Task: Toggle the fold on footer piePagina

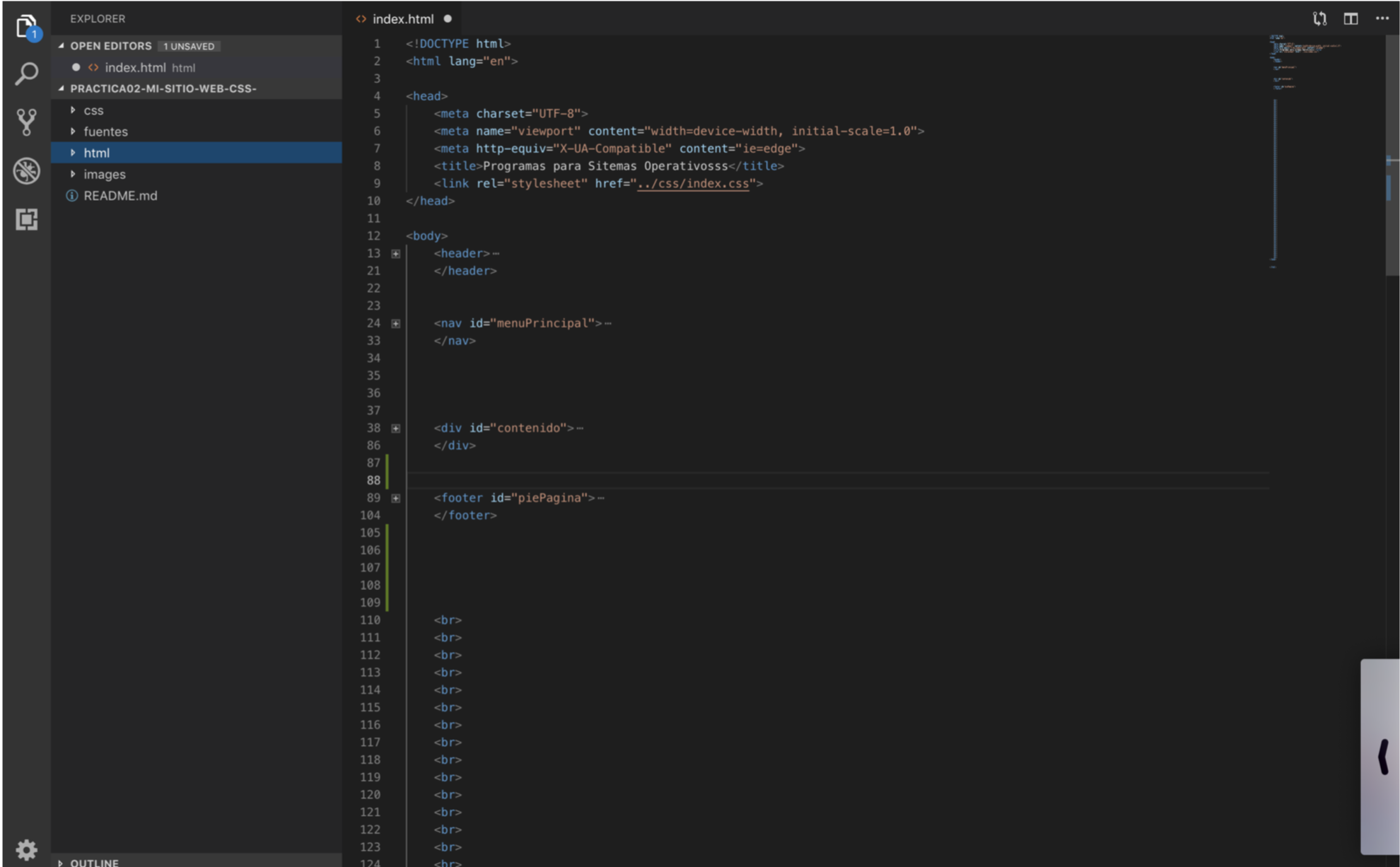Action: point(396,498)
